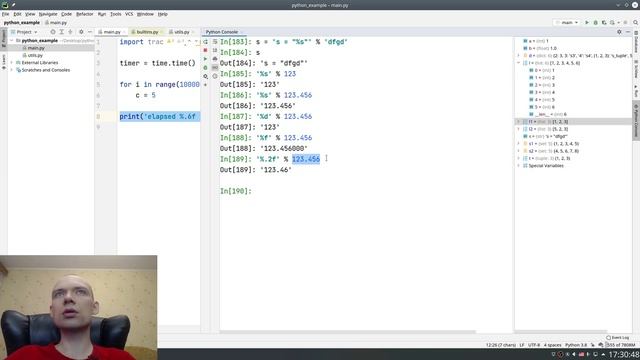Viewport: 640px width, 360px height.
Task: Open the Refactor menu
Action: click(84, 14)
